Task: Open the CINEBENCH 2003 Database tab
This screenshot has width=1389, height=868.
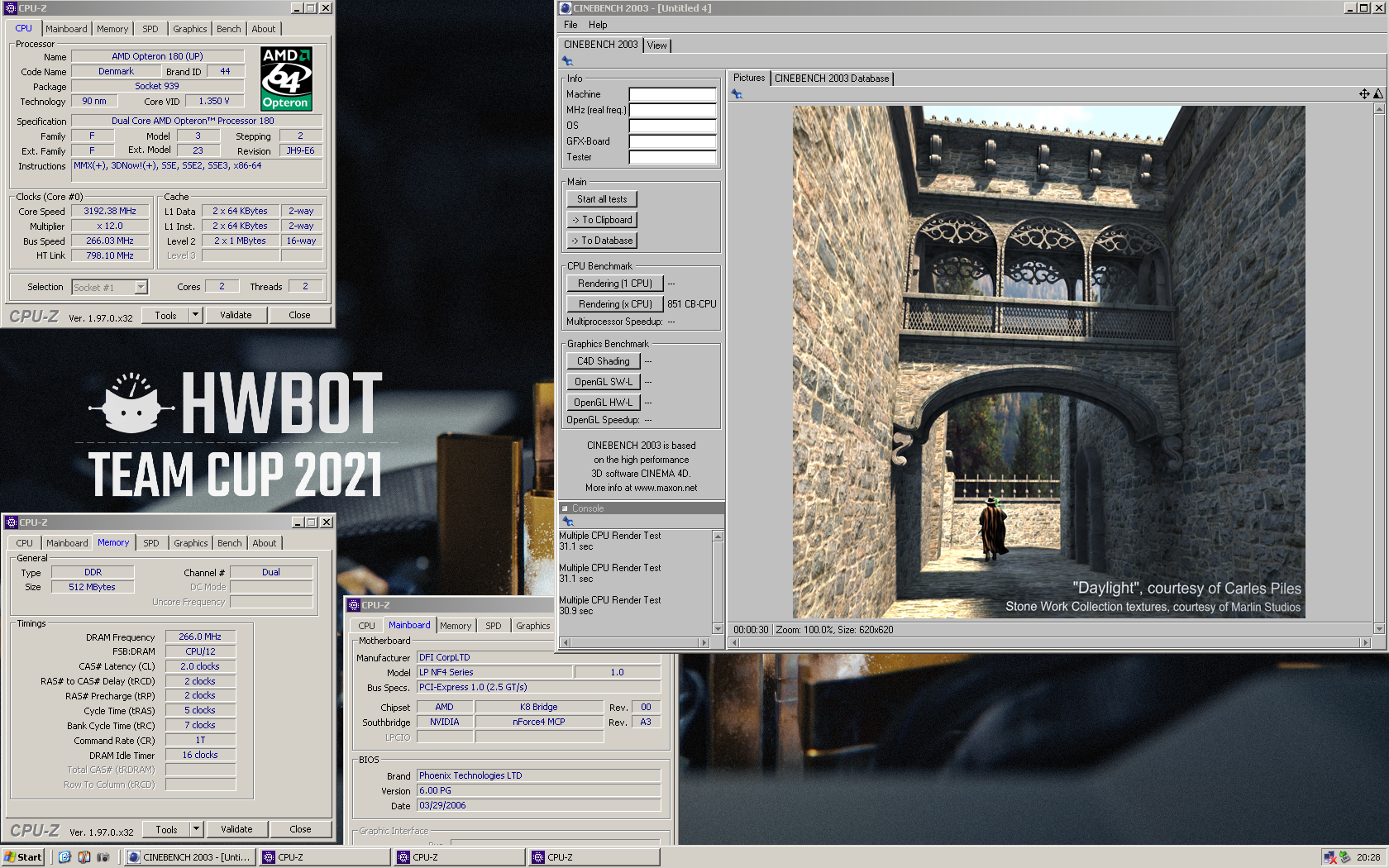Action: tap(832, 79)
